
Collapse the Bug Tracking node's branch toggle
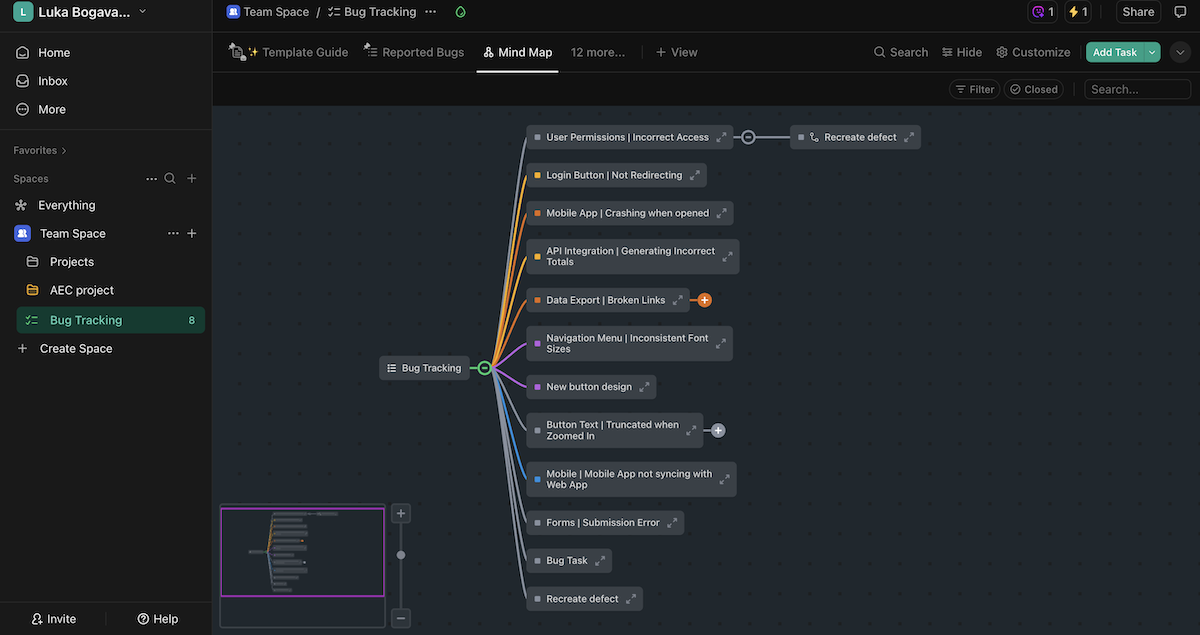(x=483, y=367)
